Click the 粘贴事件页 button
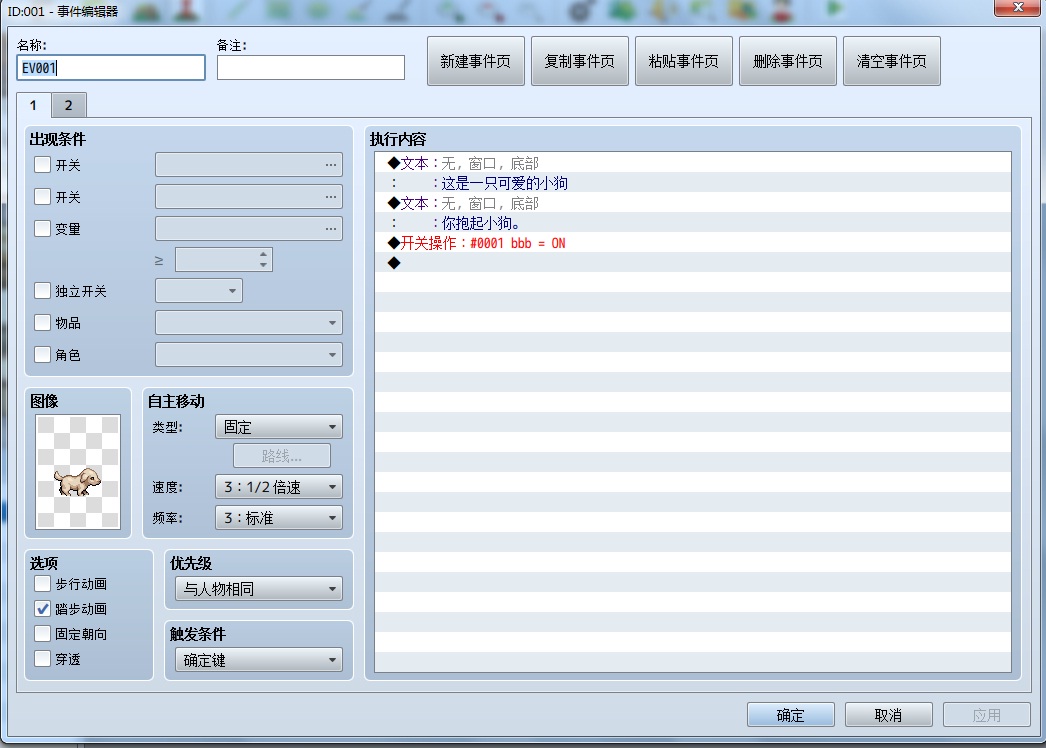This screenshot has width=1046, height=748. pyautogui.click(x=684, y=61)
